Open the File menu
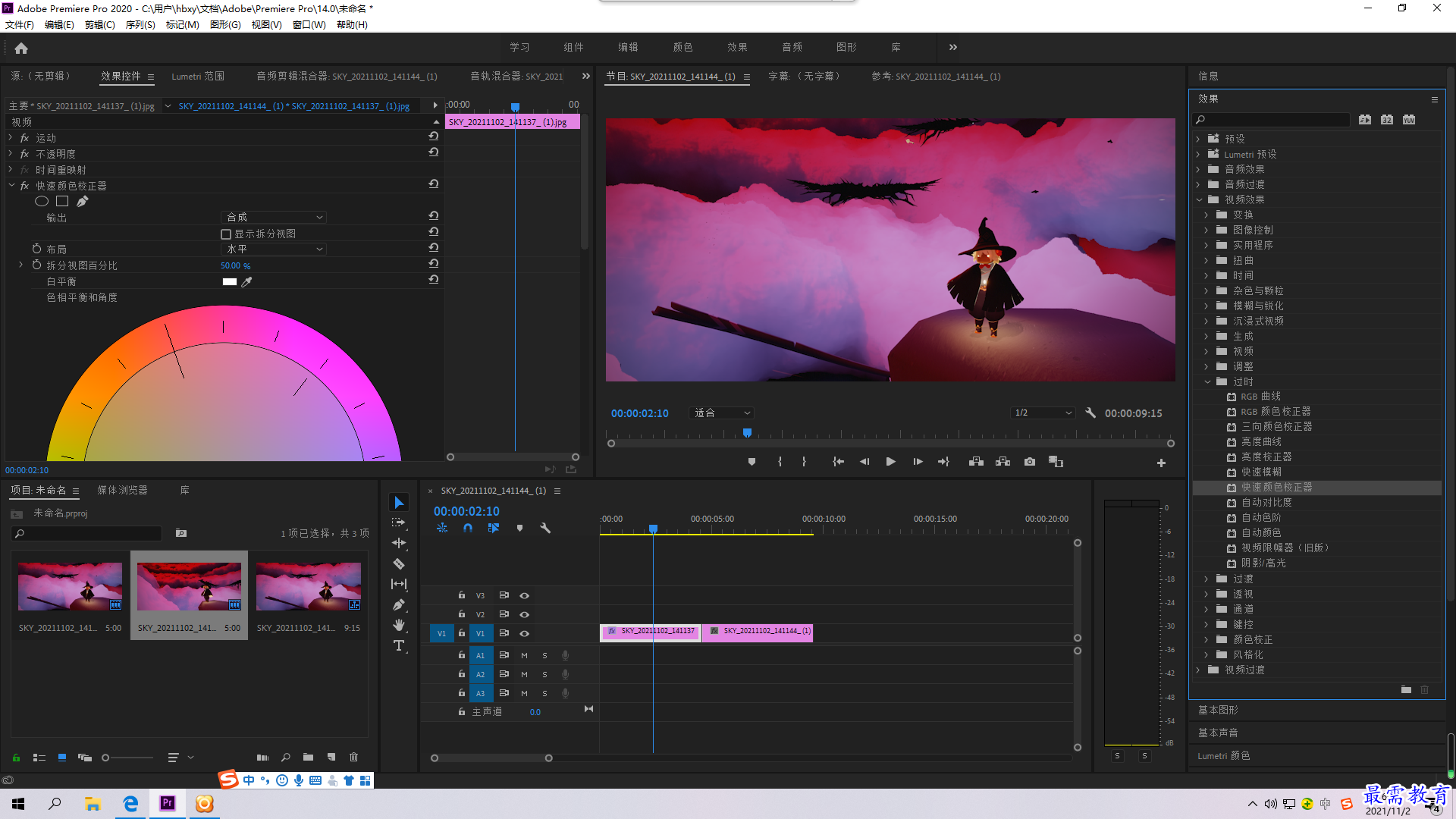The width and height of the screenshot is (1456, 819). pyautogui.click(x=20, y=25)
